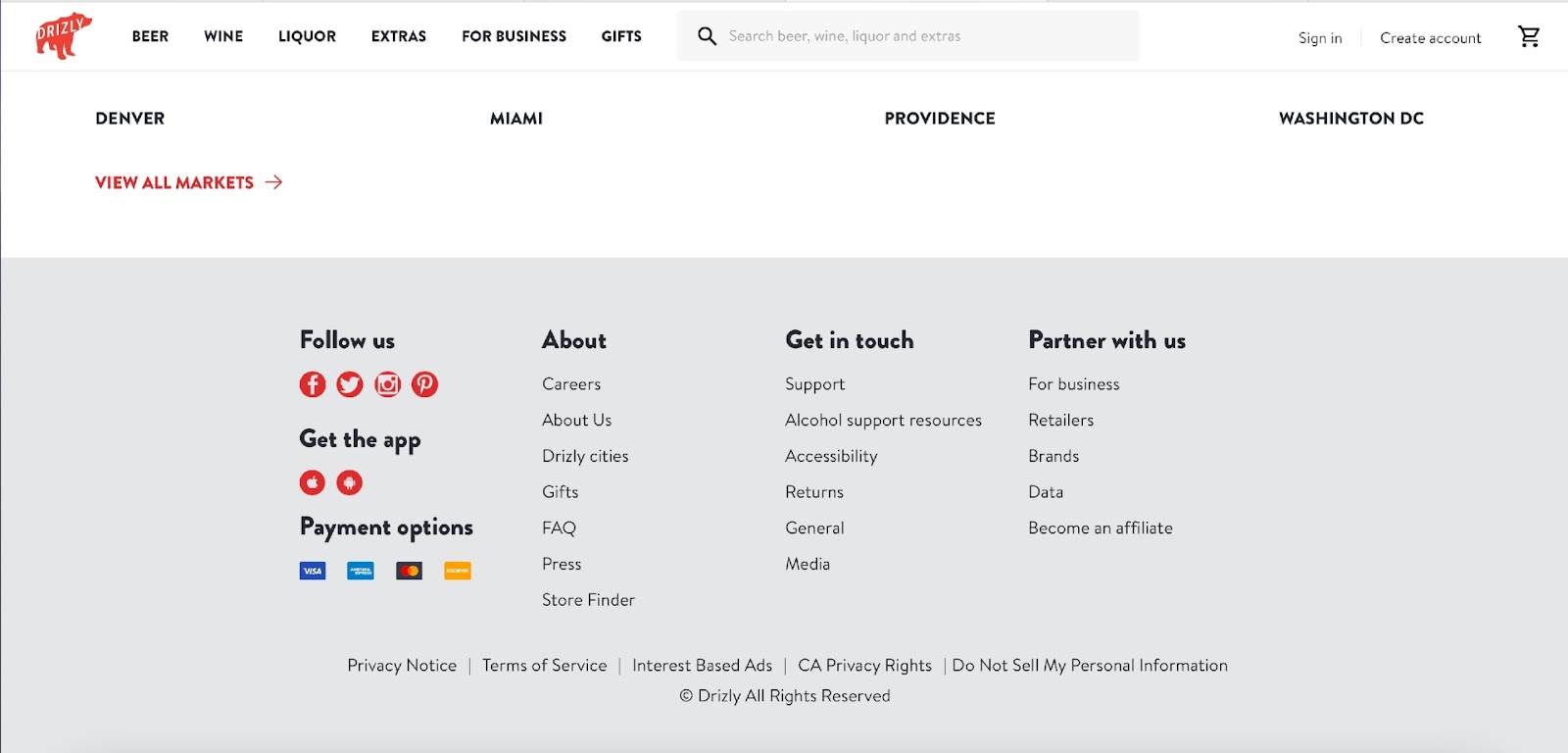Click arrow next to View All Markets
The image size is (1568, 753).
pyautogui.click(x=274, y=182)
